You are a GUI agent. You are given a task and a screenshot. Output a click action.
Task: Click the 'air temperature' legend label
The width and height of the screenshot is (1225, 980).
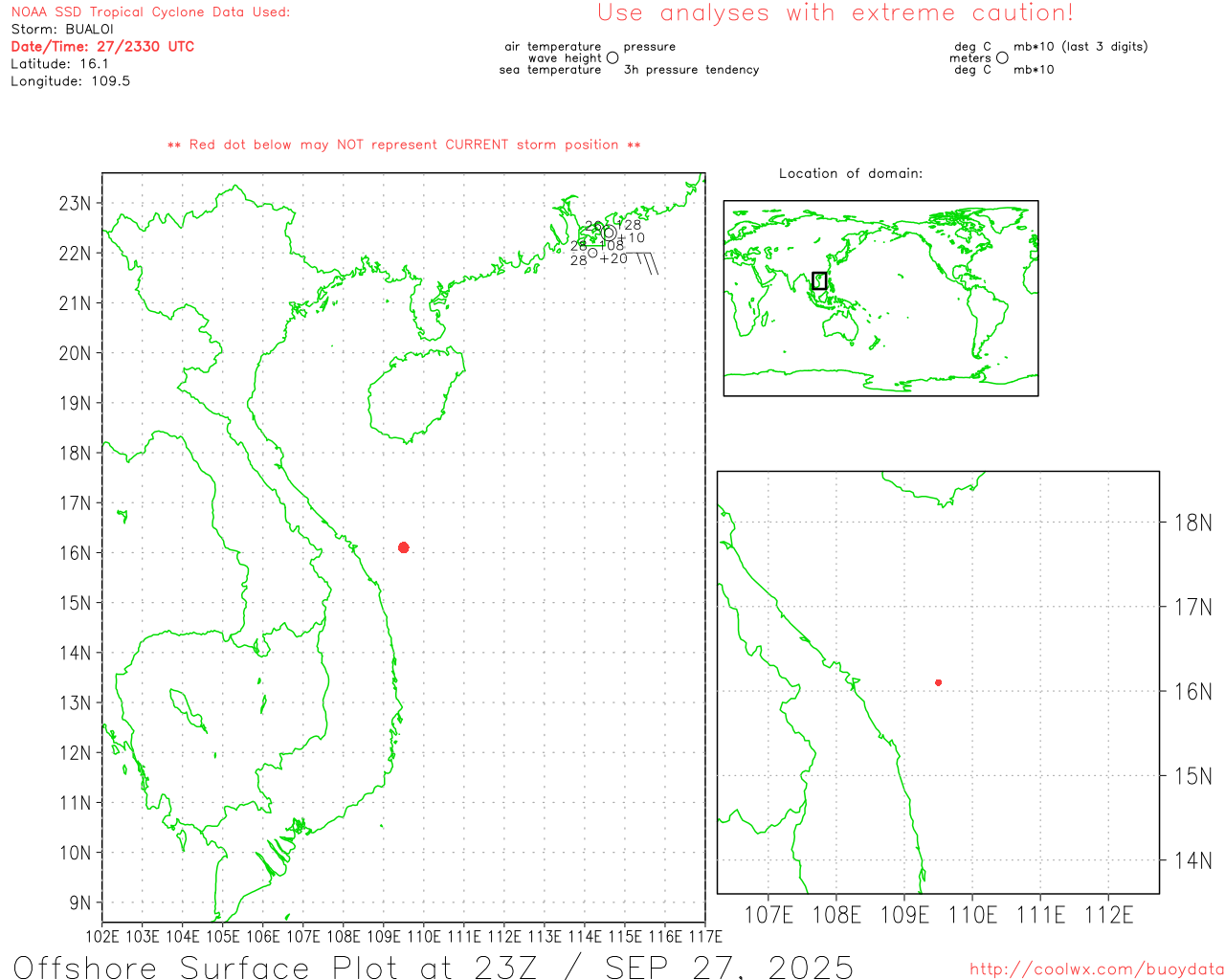pyautogui.click(x=553, y=46)
